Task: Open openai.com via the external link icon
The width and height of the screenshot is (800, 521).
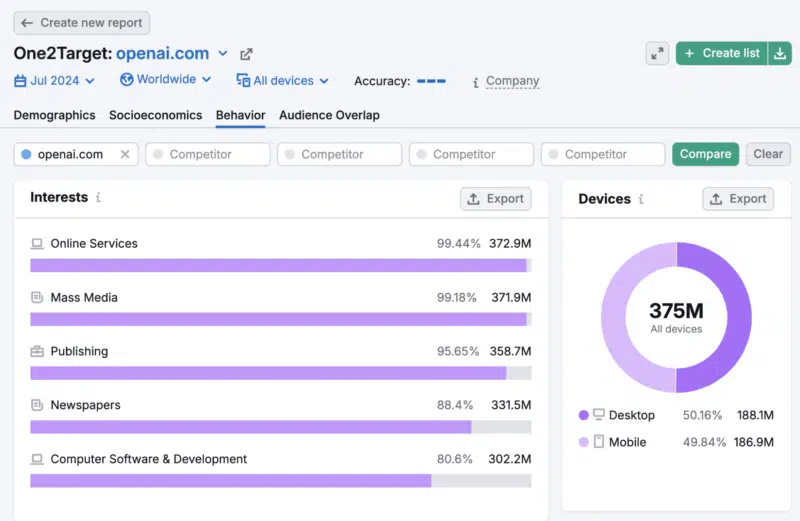Action: coord(246,54)
